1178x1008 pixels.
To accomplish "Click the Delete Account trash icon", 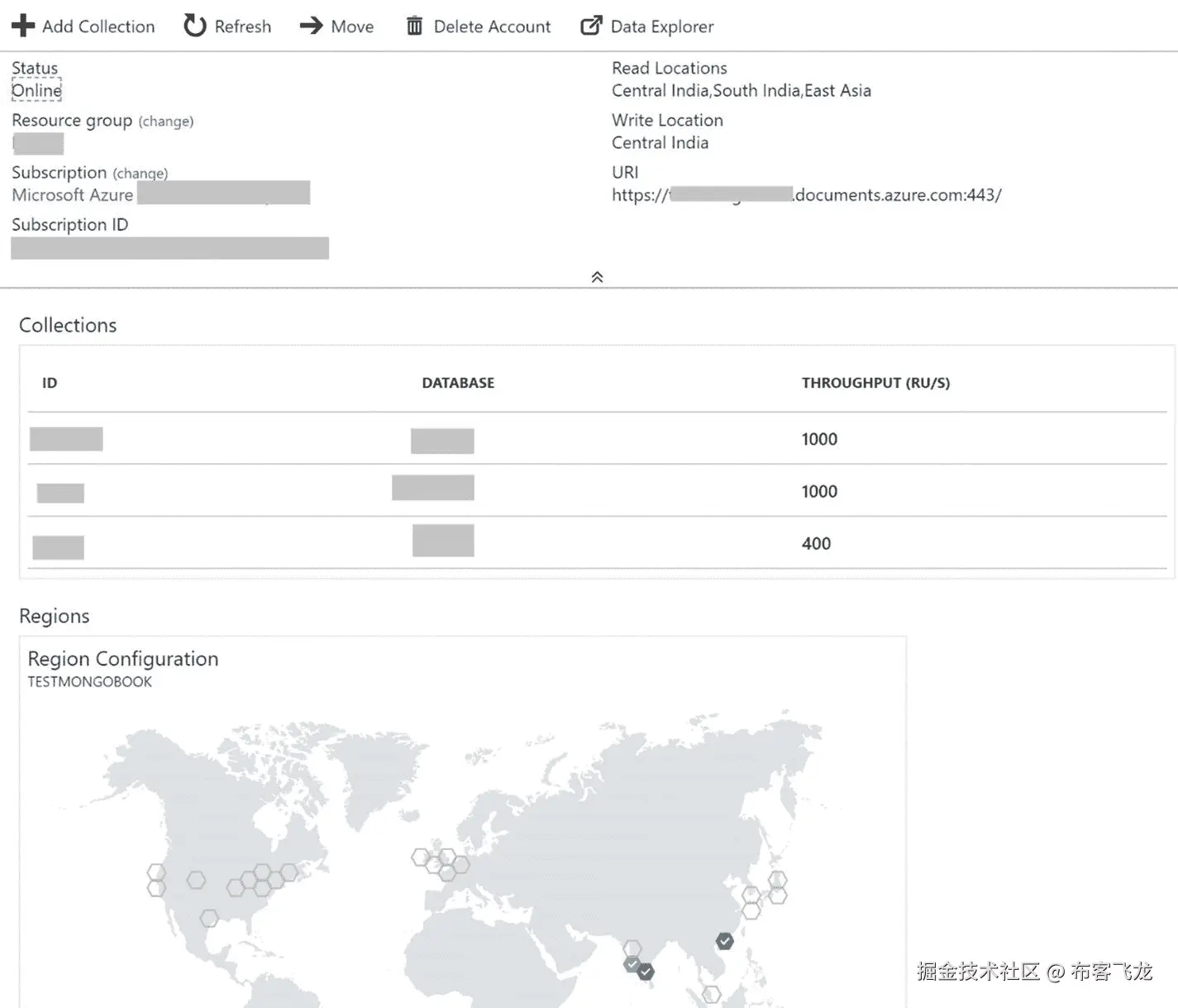I will click(414, 26).
